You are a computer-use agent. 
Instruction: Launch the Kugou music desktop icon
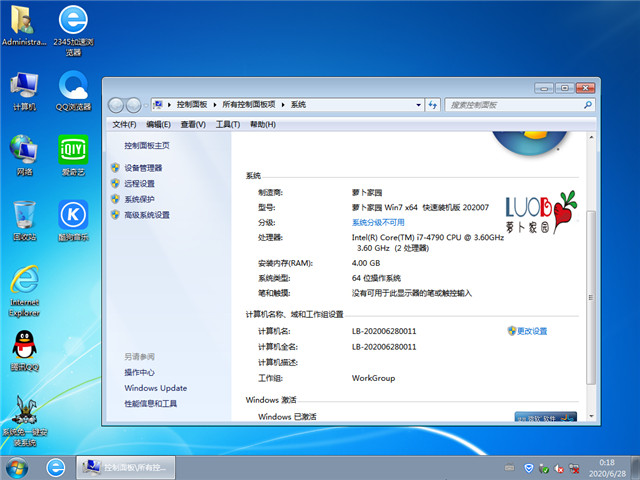(x=73, y=220)
